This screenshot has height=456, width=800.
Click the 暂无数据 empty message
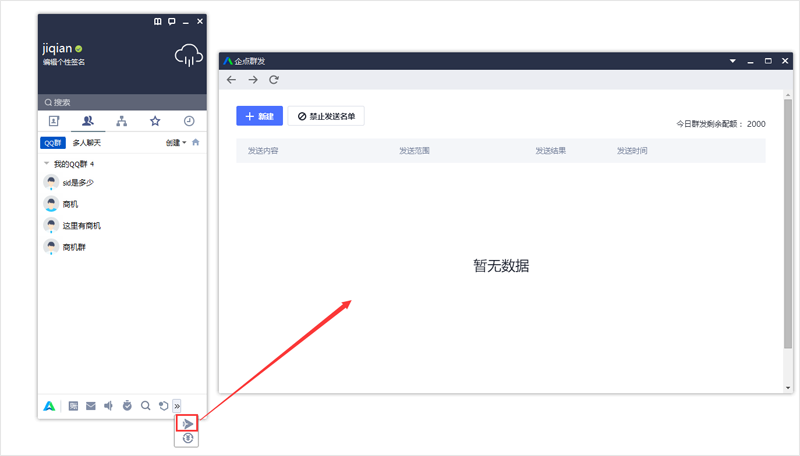pos(501,266)
